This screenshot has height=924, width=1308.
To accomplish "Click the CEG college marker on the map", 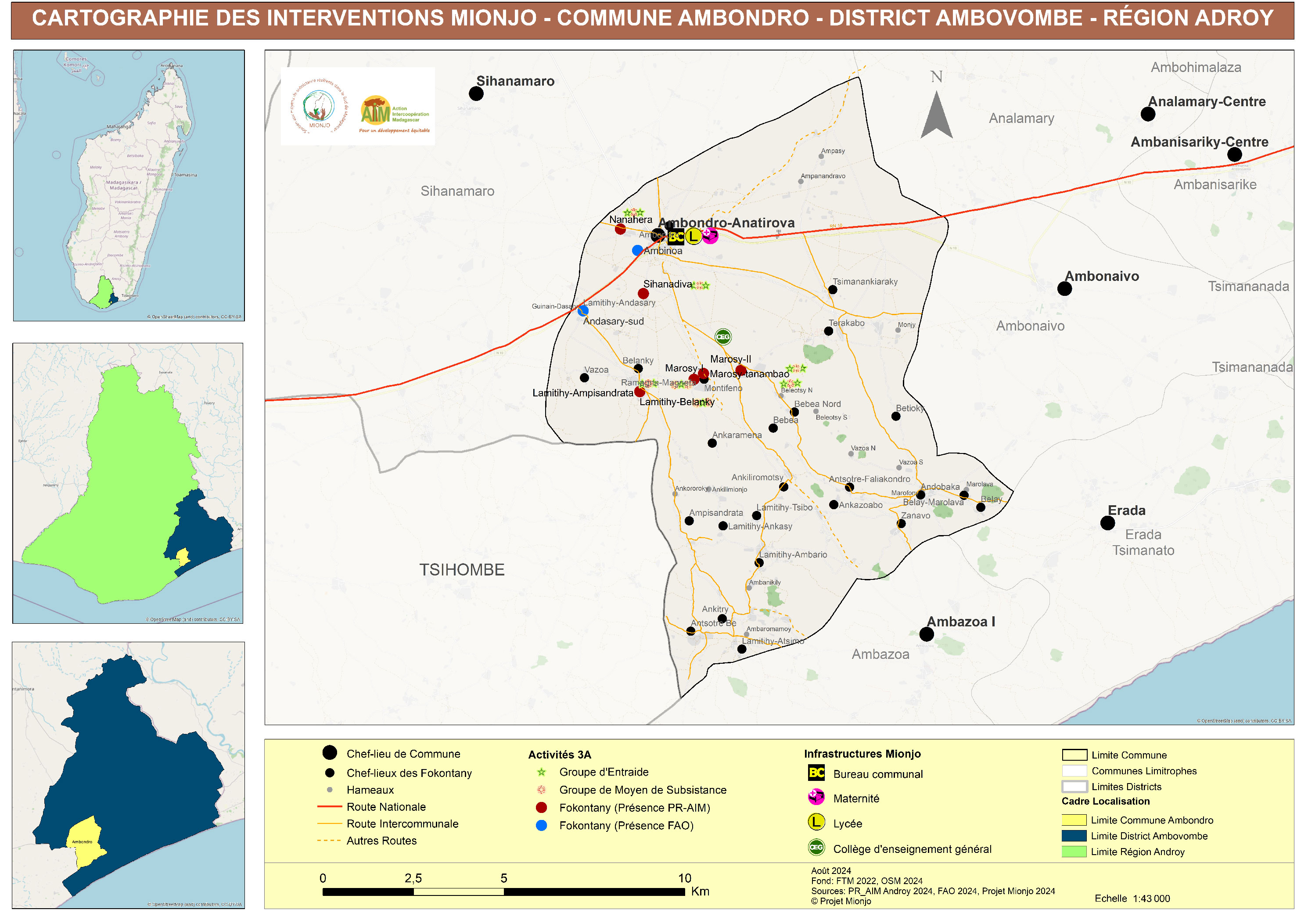I will pos(722,337).
